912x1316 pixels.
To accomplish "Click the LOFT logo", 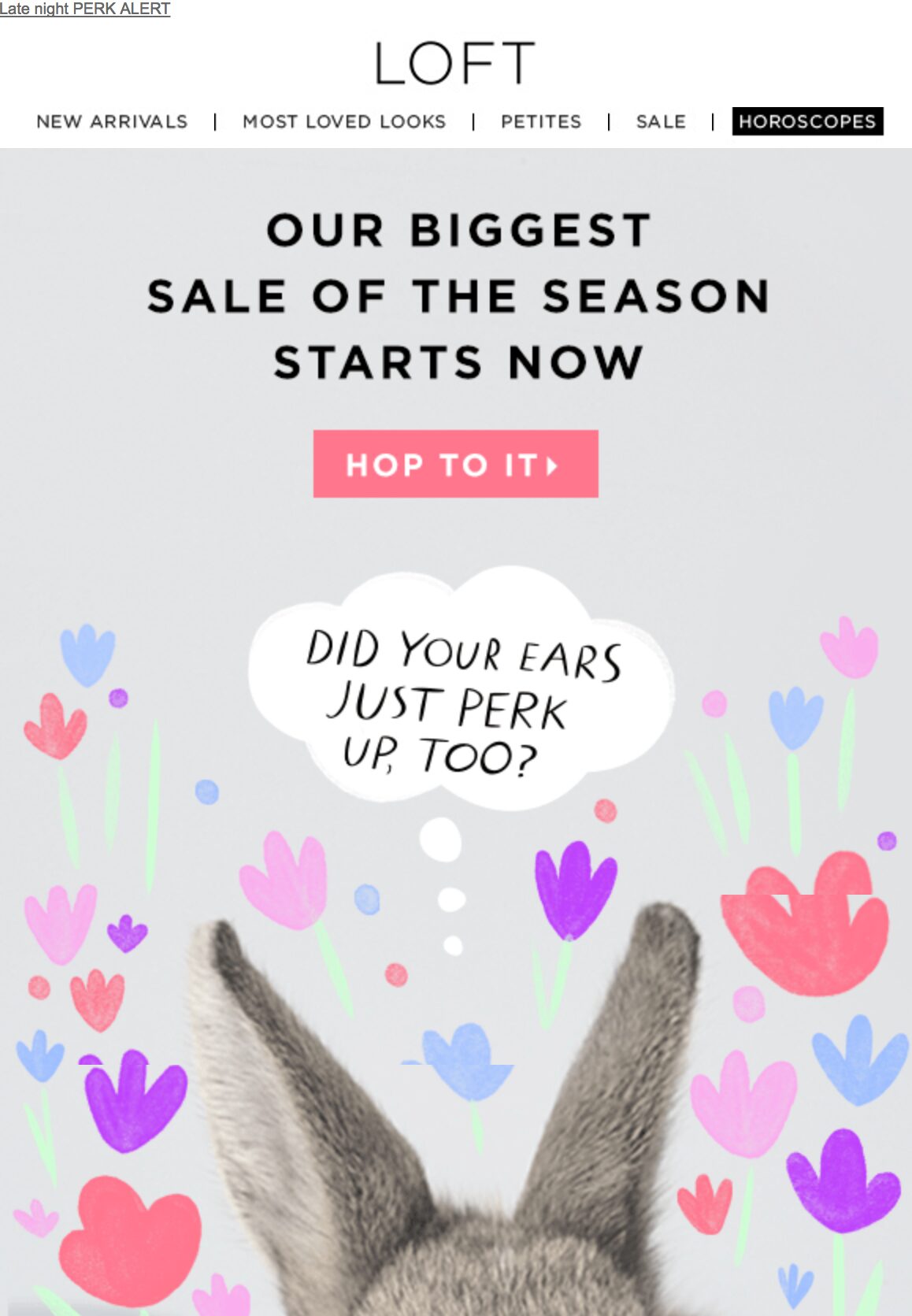I will [x=455, y=63].
